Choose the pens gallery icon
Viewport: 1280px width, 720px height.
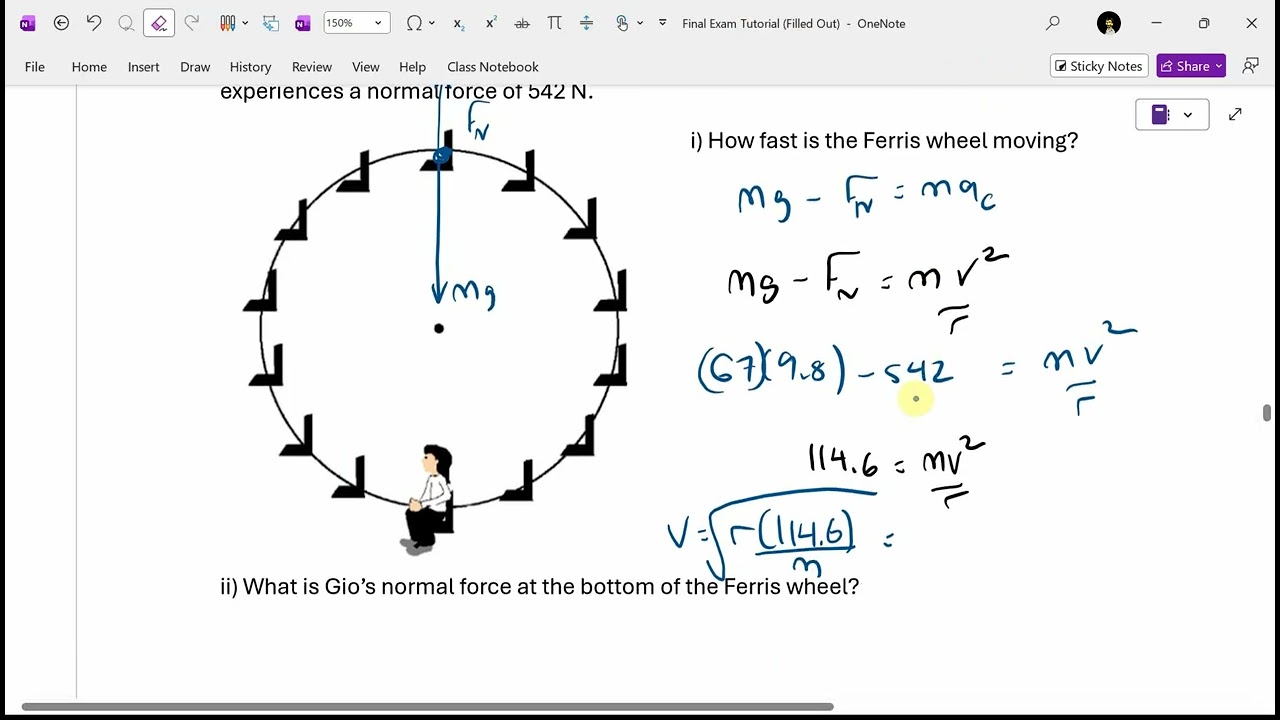click(x=228, y=23)
